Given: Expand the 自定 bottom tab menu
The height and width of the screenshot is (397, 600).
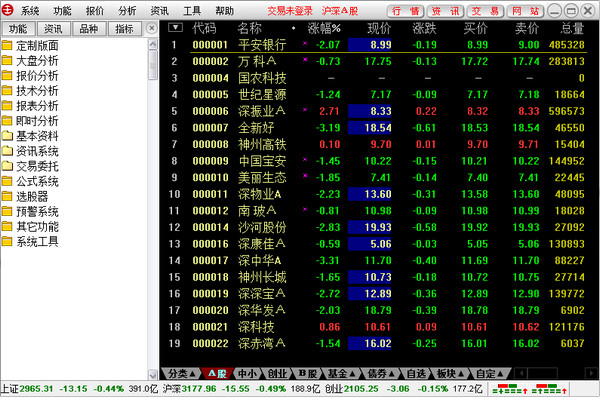Looking at the screenshot, I should [490, 373].
